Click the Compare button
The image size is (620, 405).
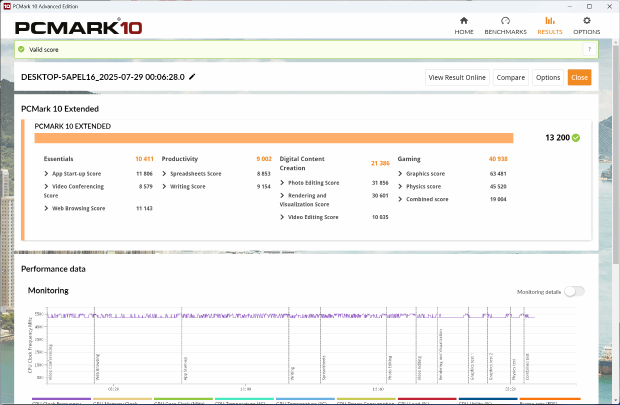510,78
